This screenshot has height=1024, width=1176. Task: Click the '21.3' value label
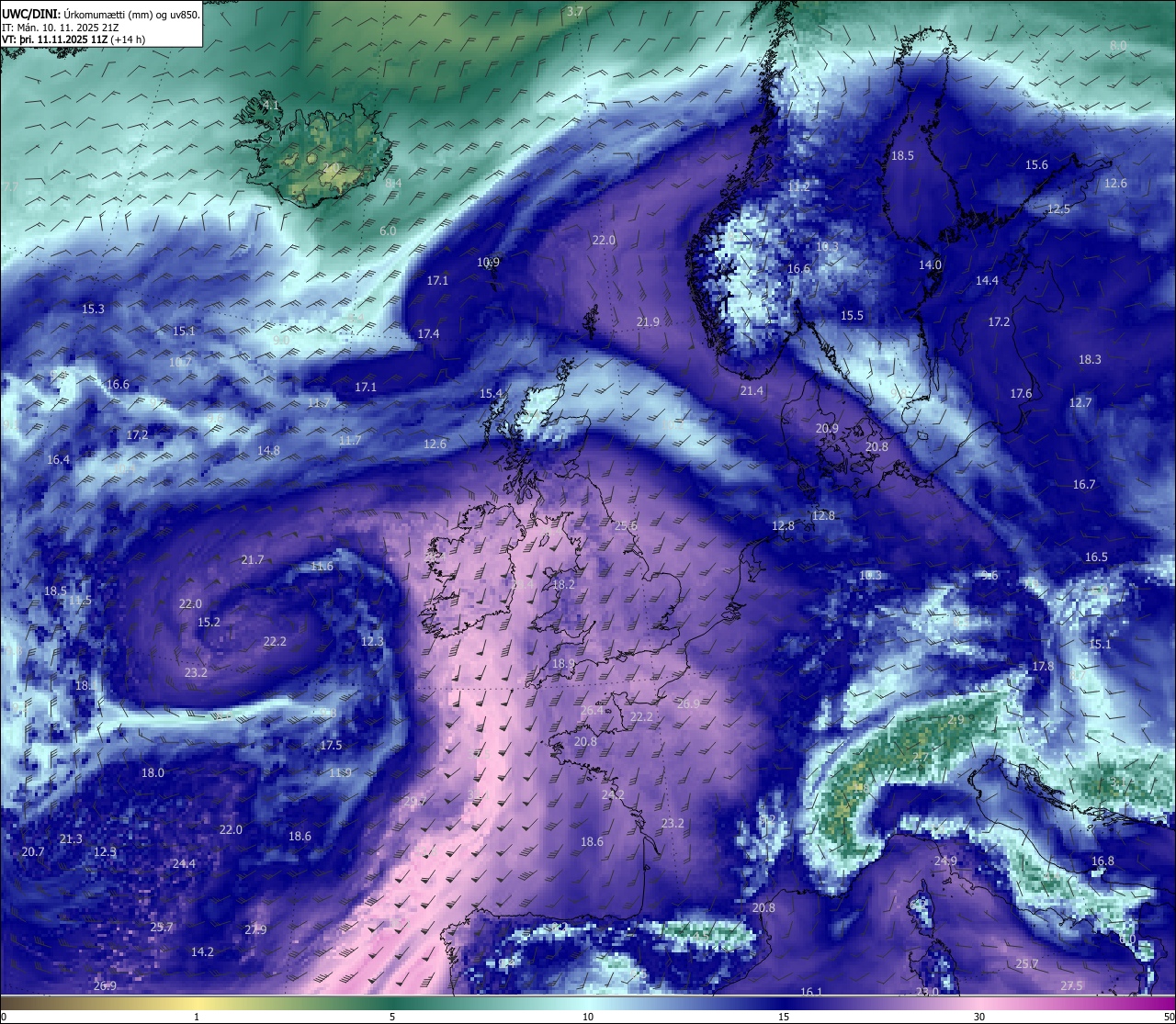coord(71,838)
